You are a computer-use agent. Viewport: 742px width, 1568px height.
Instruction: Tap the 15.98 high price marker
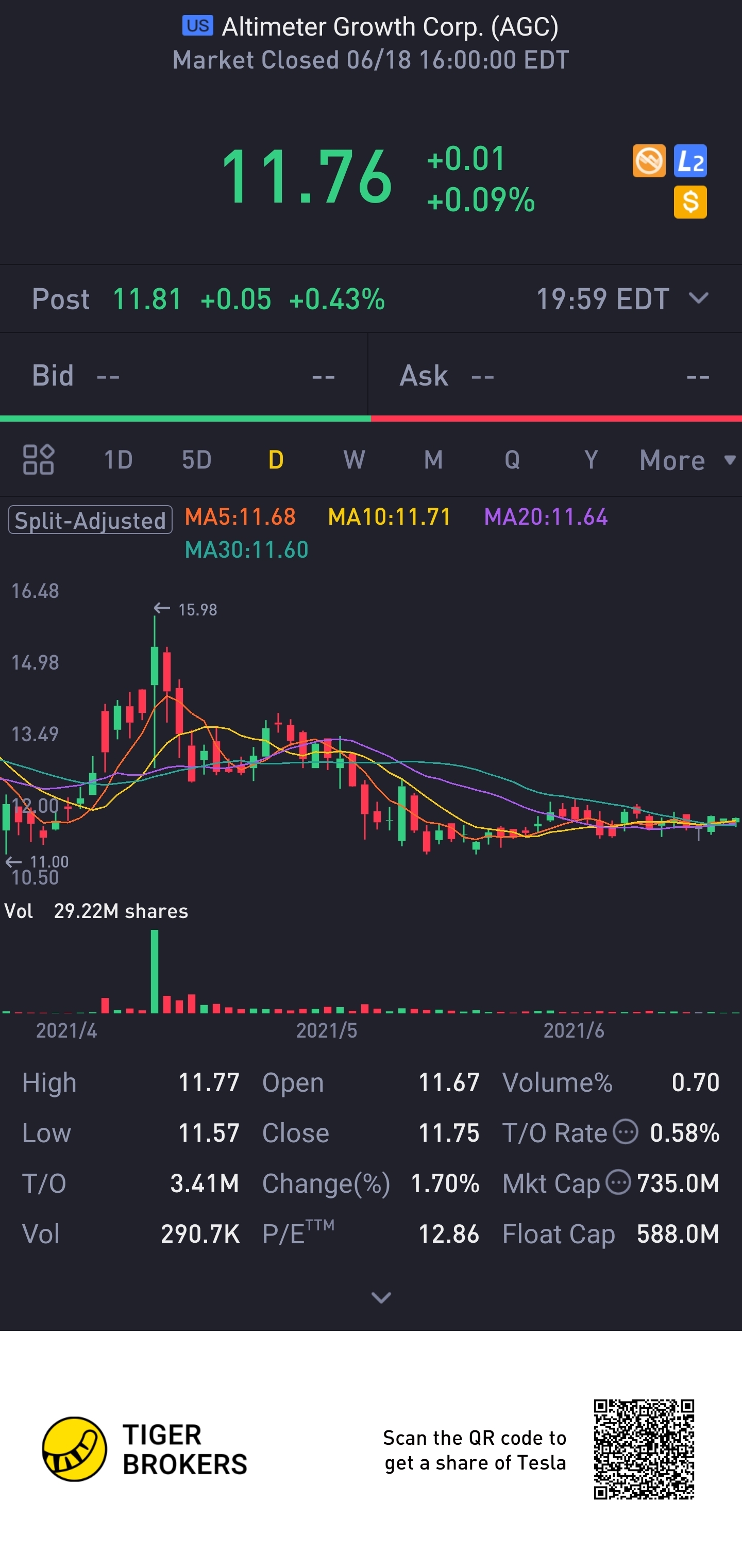click(x=185, y=609)
